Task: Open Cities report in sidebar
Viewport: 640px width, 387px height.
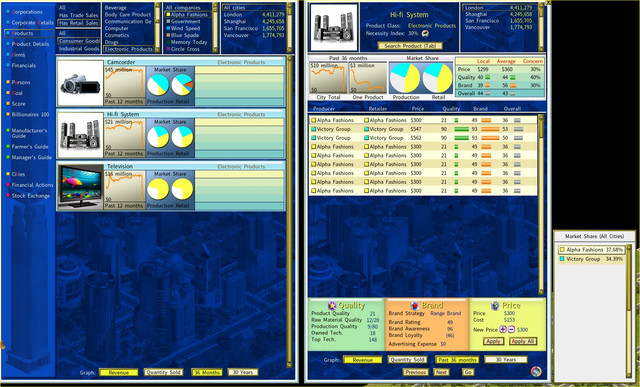Action: [x=18, y=174]
